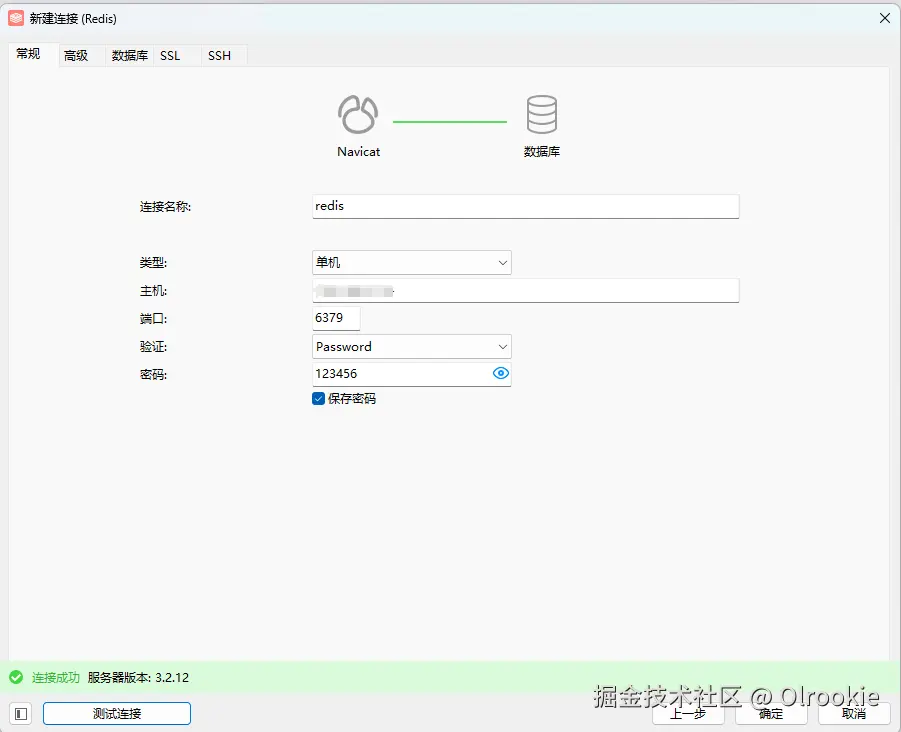Click the 数据库 caption under the cylinder
This screenshot has height=732, width=901.
542,152
